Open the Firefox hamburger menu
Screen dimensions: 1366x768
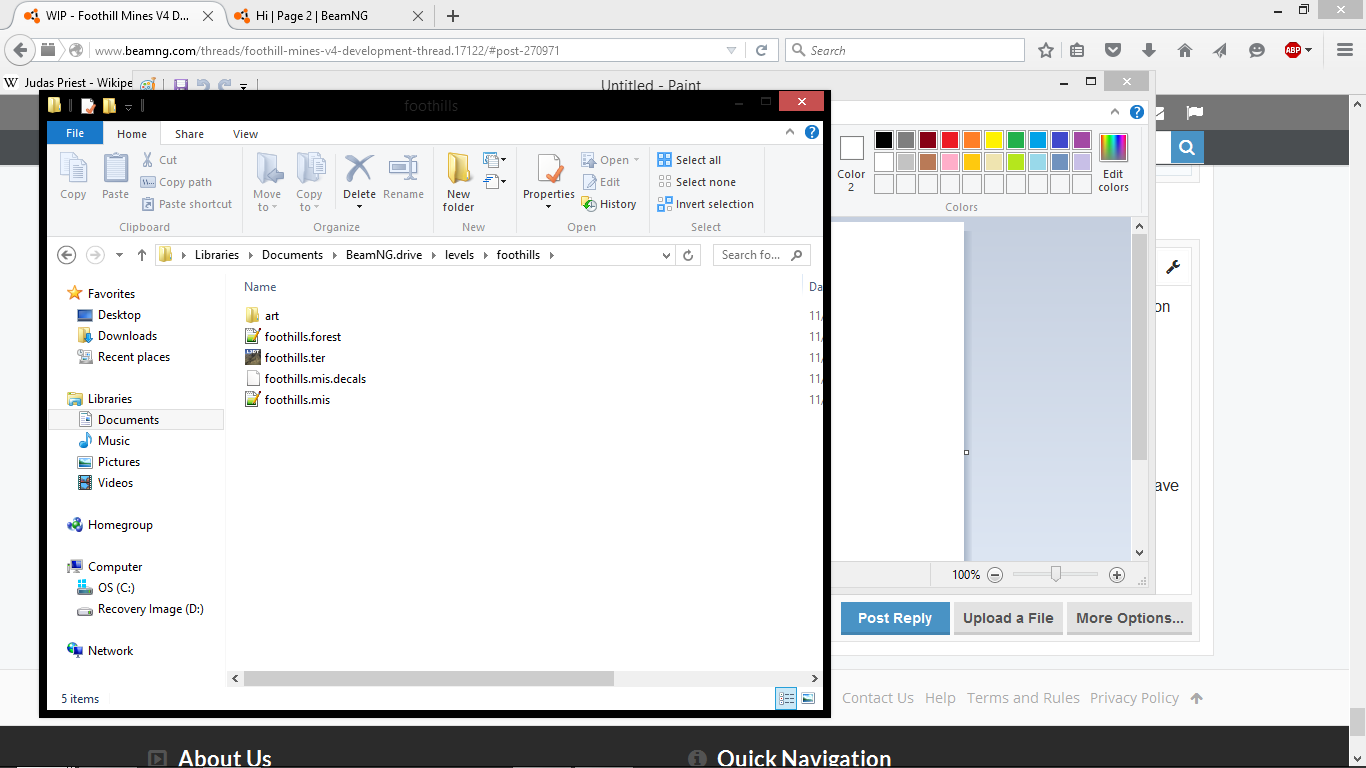click(1345, 50)
